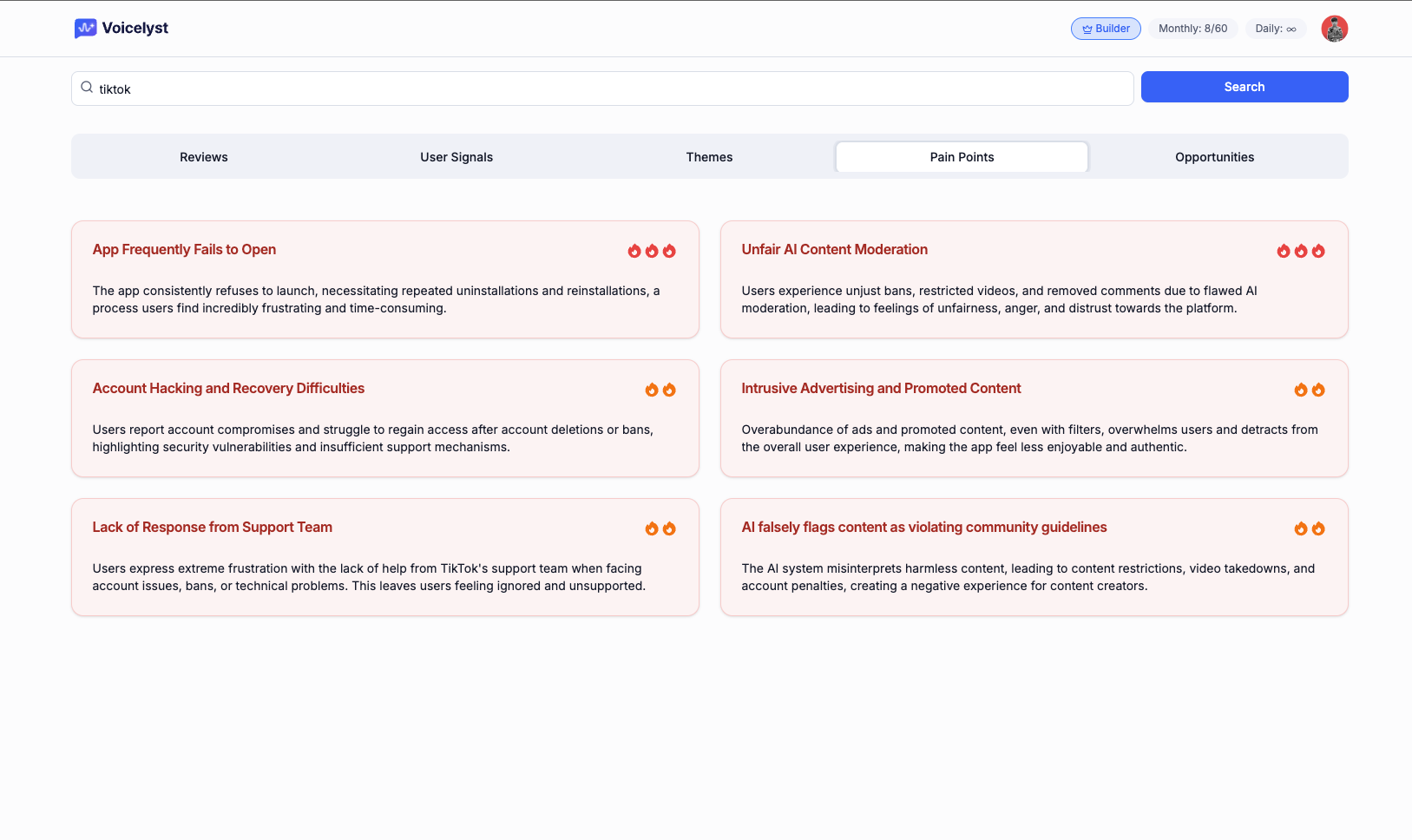Switch to the Reviews tab

pos(204,157)
